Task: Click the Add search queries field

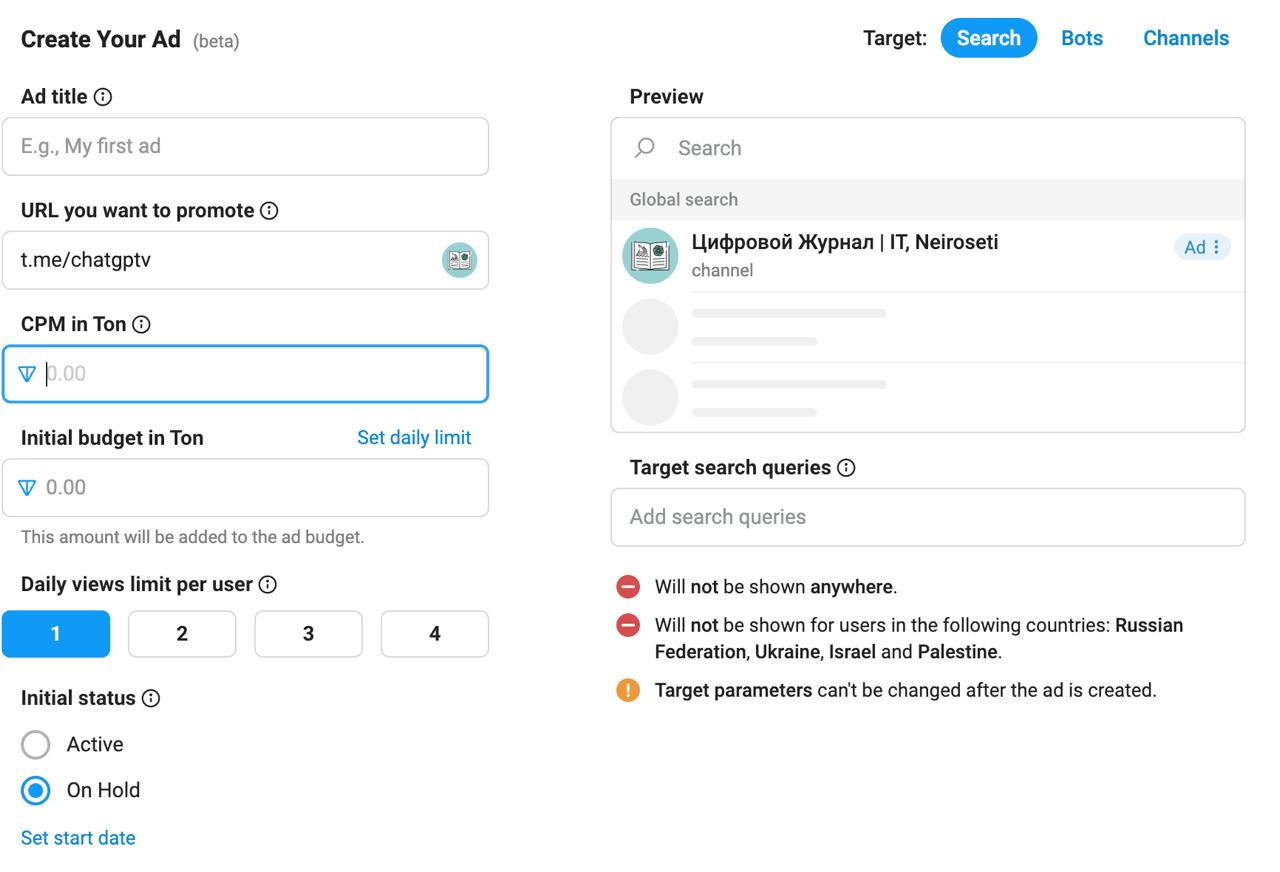Action: coord(927,517)
